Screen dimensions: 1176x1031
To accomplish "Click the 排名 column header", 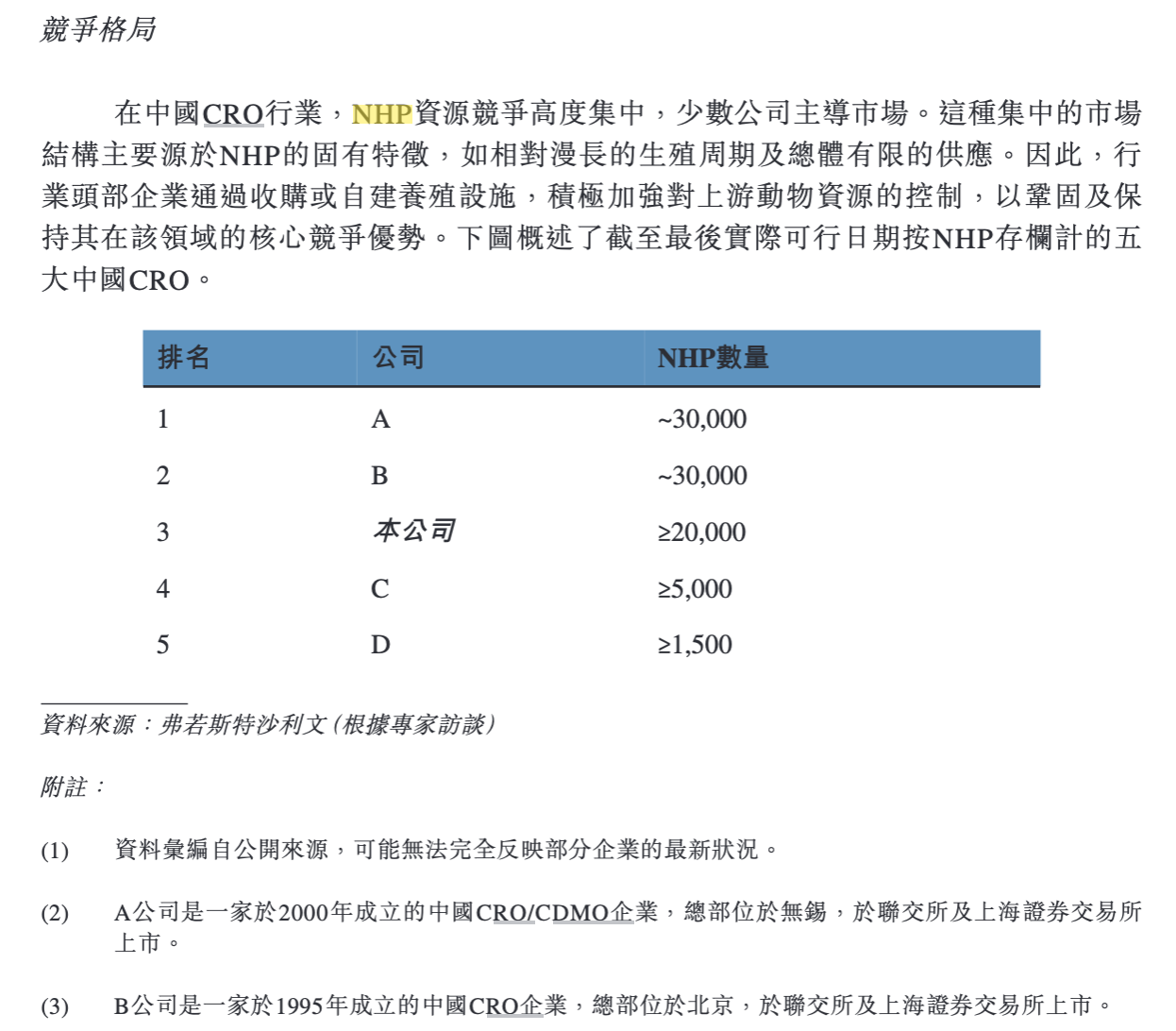I will point(183,358).
